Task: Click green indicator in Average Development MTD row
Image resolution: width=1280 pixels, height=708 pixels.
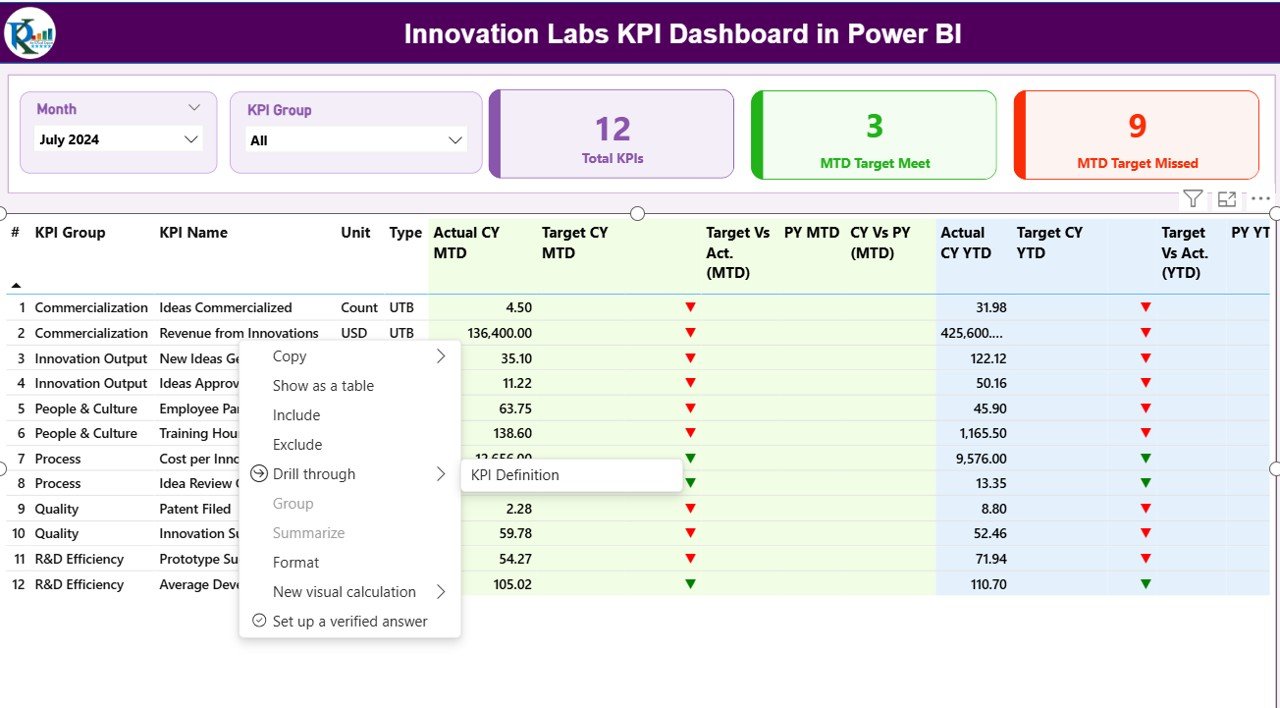Action: 690,584
